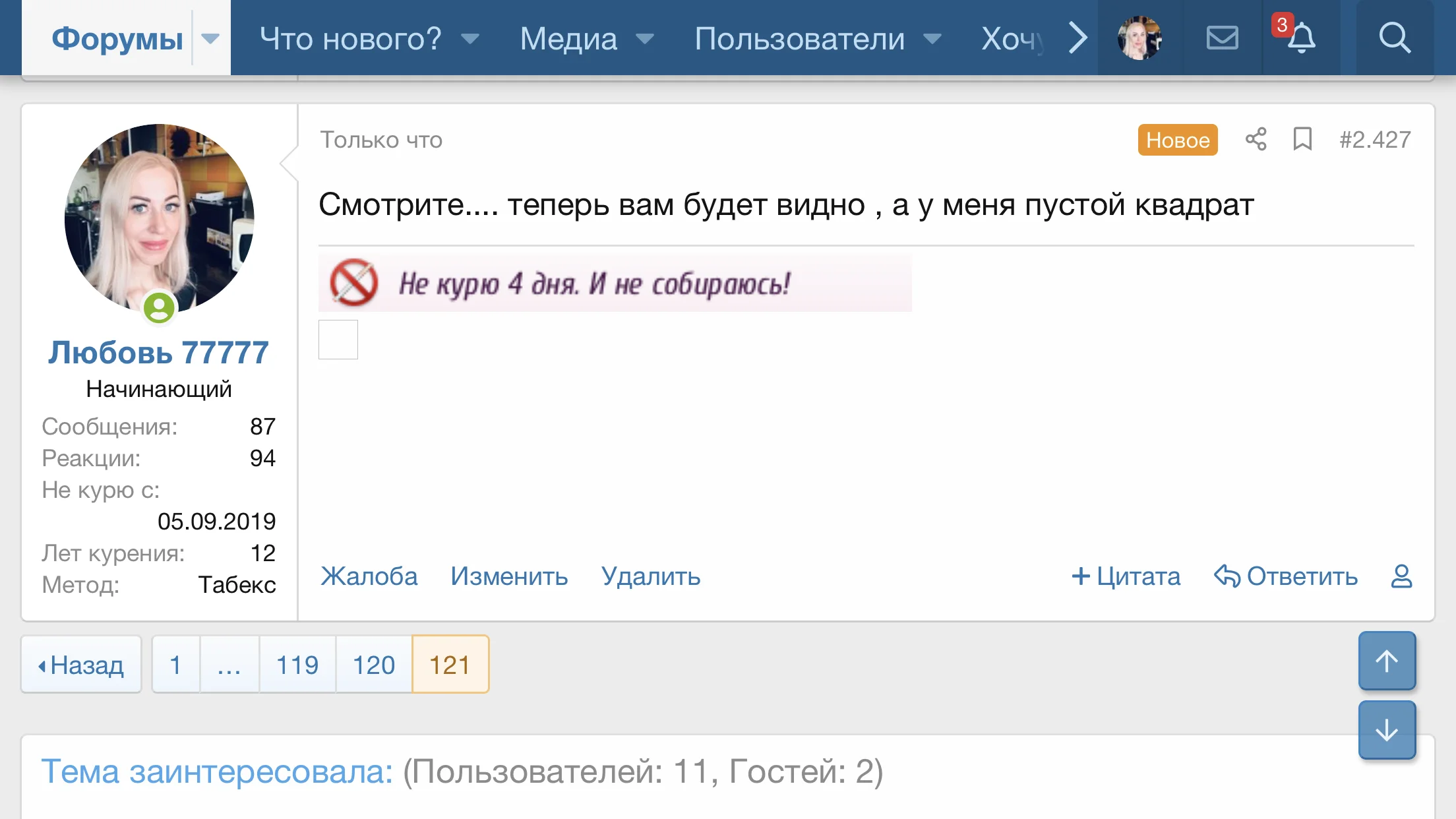The width and height of the screenshot is (1456, 819).
Task: Go to page 120
Action: [x=373, y=665]
